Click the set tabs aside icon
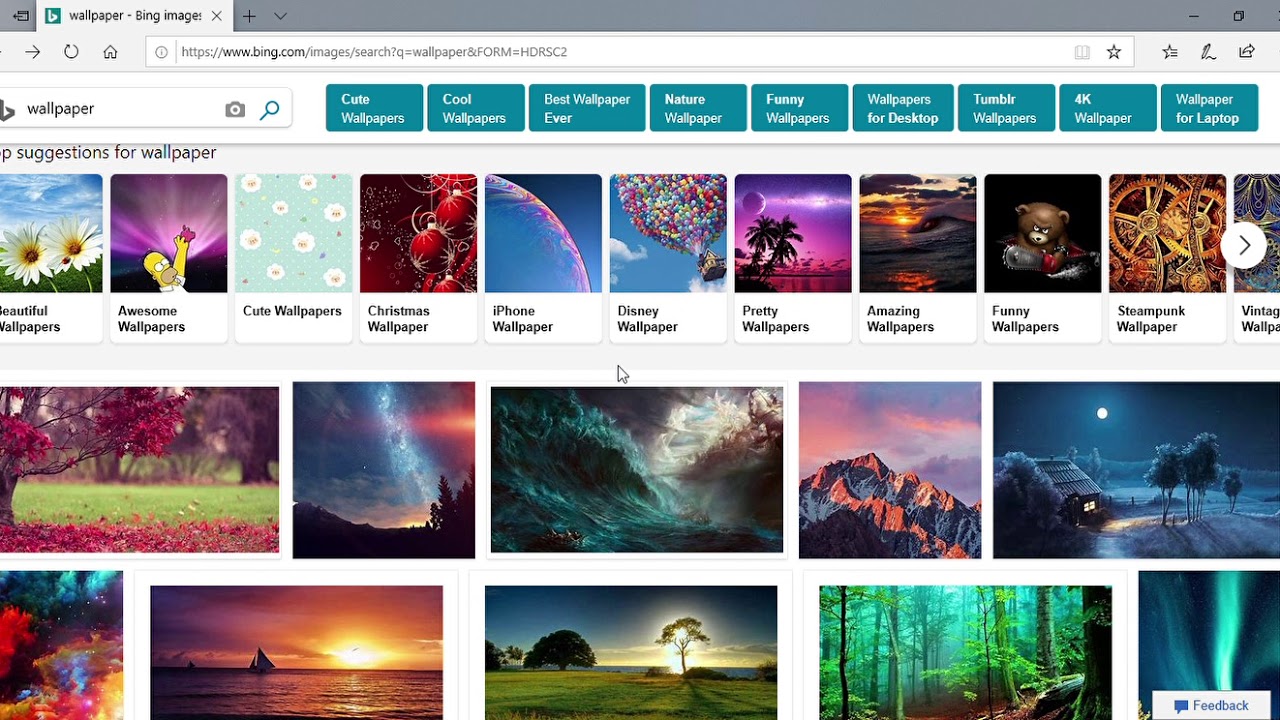 (x=20, y=16)
